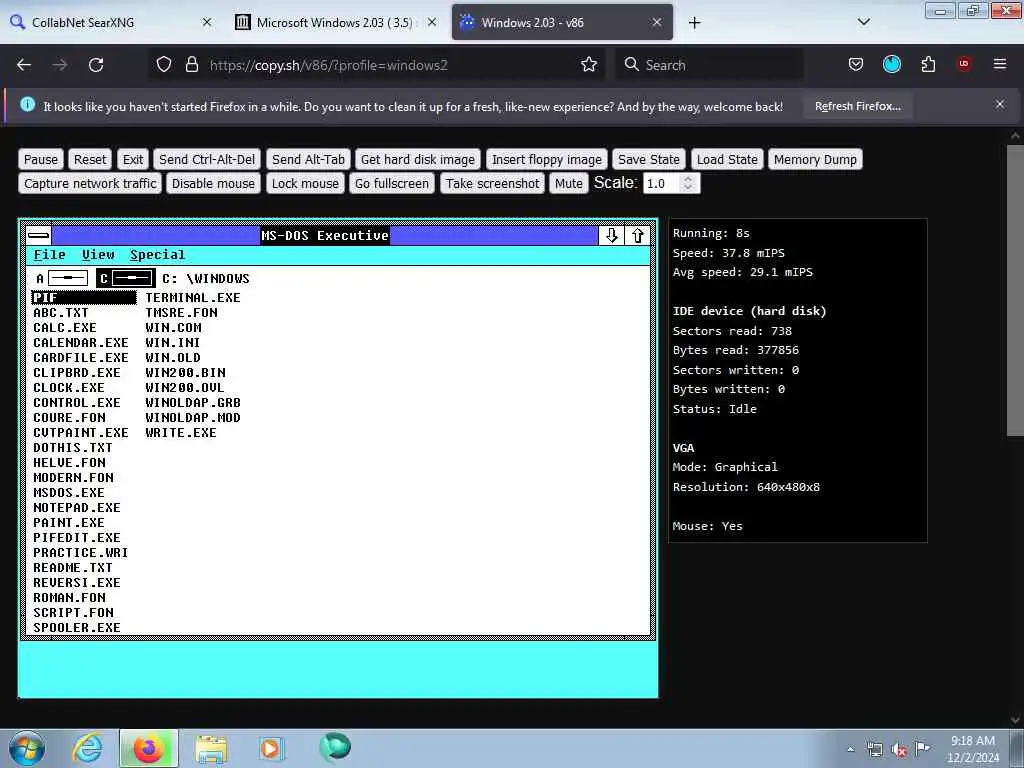Click the down-arrow minimize box in MS-DOS Executive

[x=611, y=235]
